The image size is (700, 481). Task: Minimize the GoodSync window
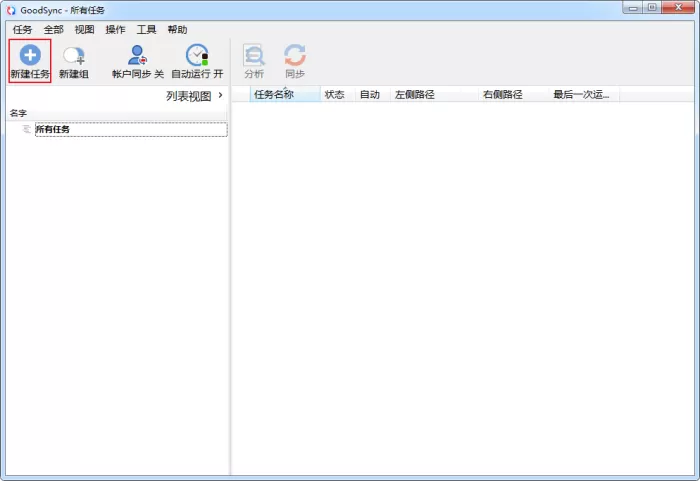(x=633, y=8)
